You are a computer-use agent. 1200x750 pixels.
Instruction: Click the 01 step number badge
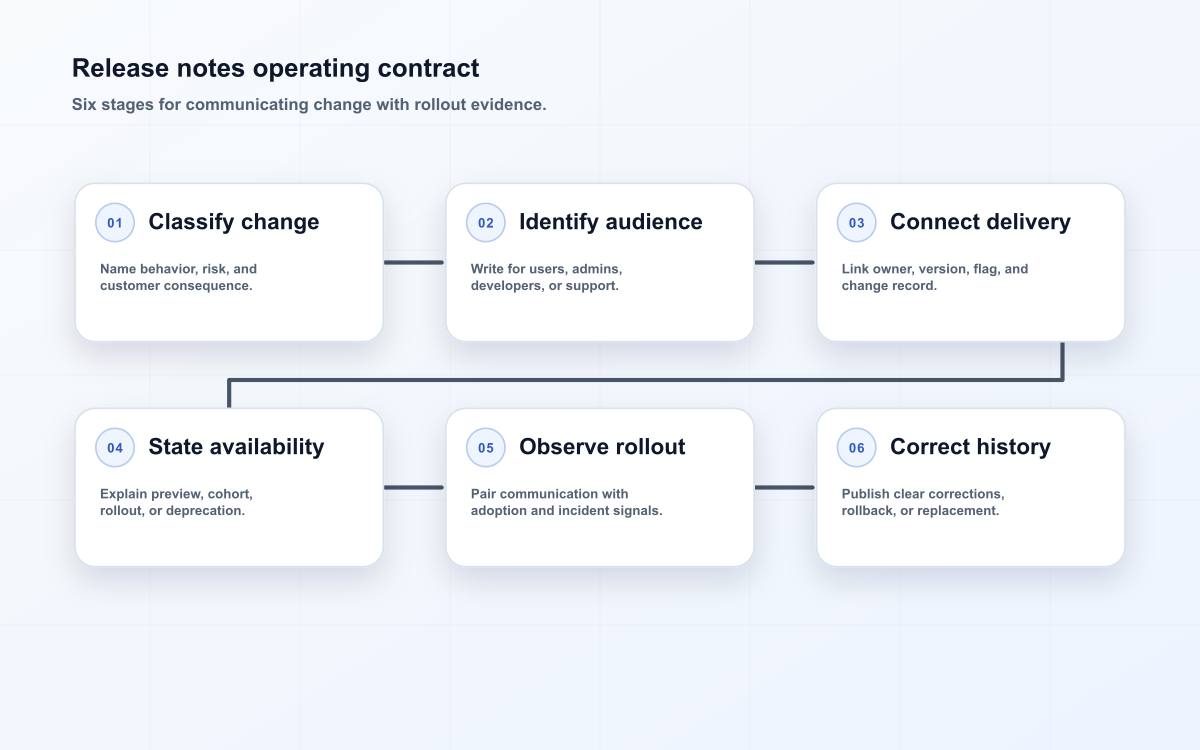[x=115, y=223]
